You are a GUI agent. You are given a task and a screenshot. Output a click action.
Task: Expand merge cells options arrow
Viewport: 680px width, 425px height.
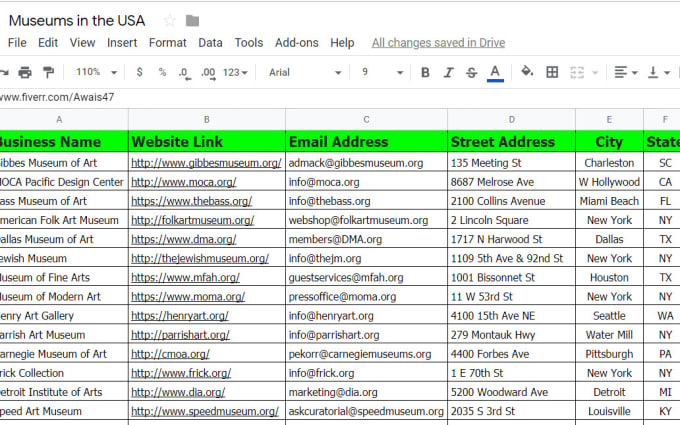click(595, 73)
